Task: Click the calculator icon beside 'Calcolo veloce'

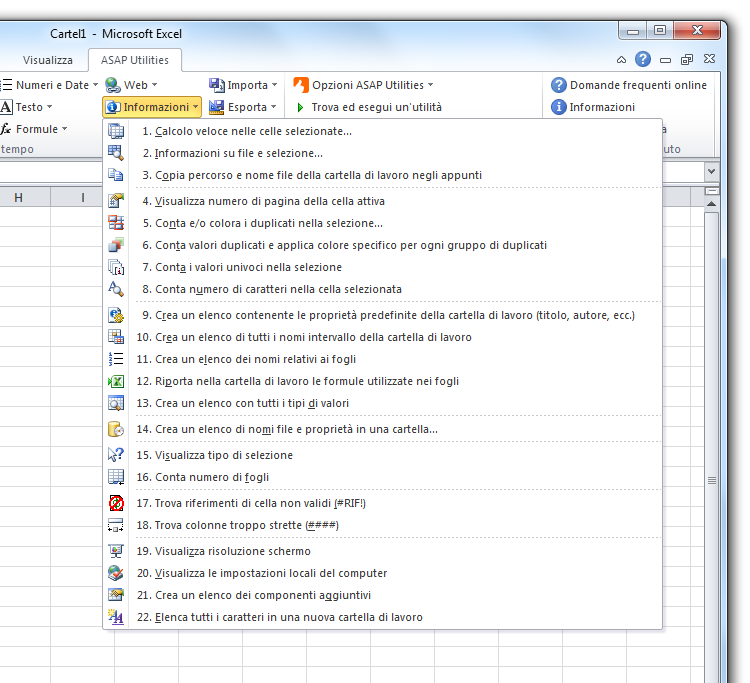Action: coord(116,131)
